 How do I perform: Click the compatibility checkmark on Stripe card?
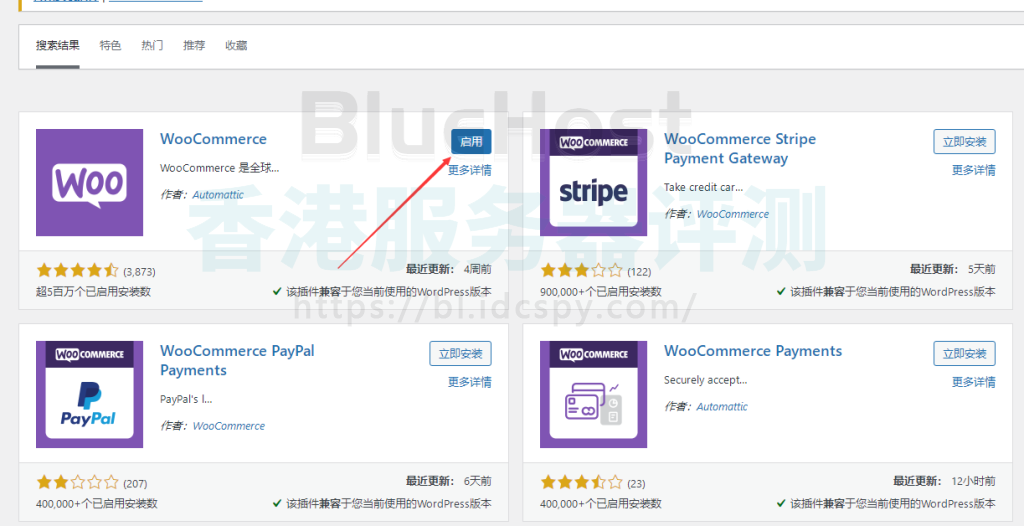(781, 291)
